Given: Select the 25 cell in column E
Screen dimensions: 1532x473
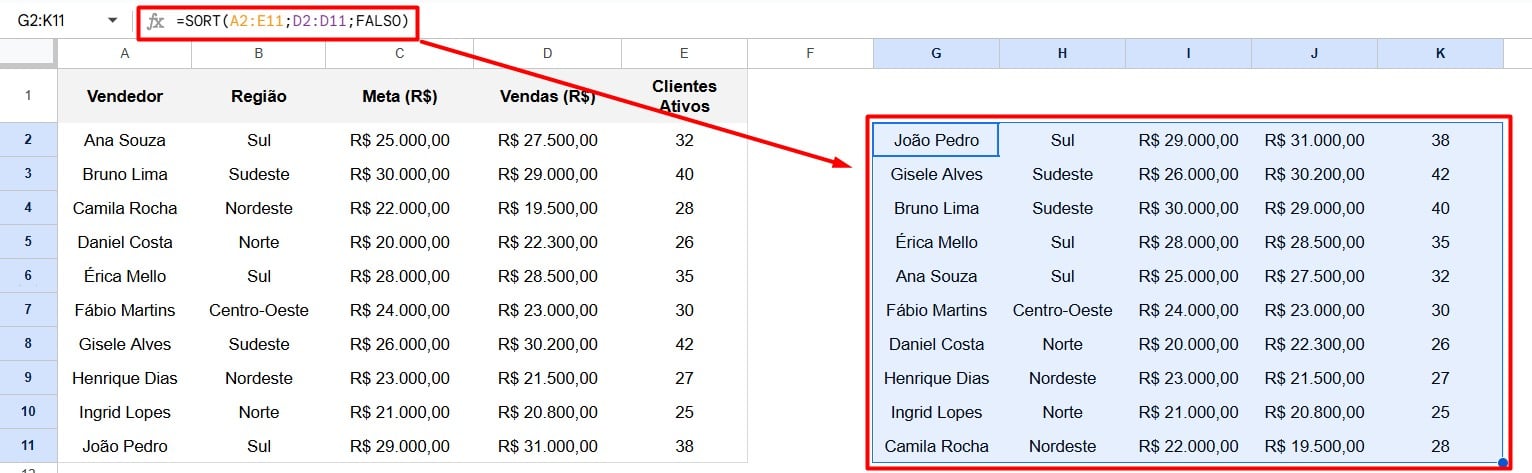Looking at the screenshot, I should tap(684, 412).
